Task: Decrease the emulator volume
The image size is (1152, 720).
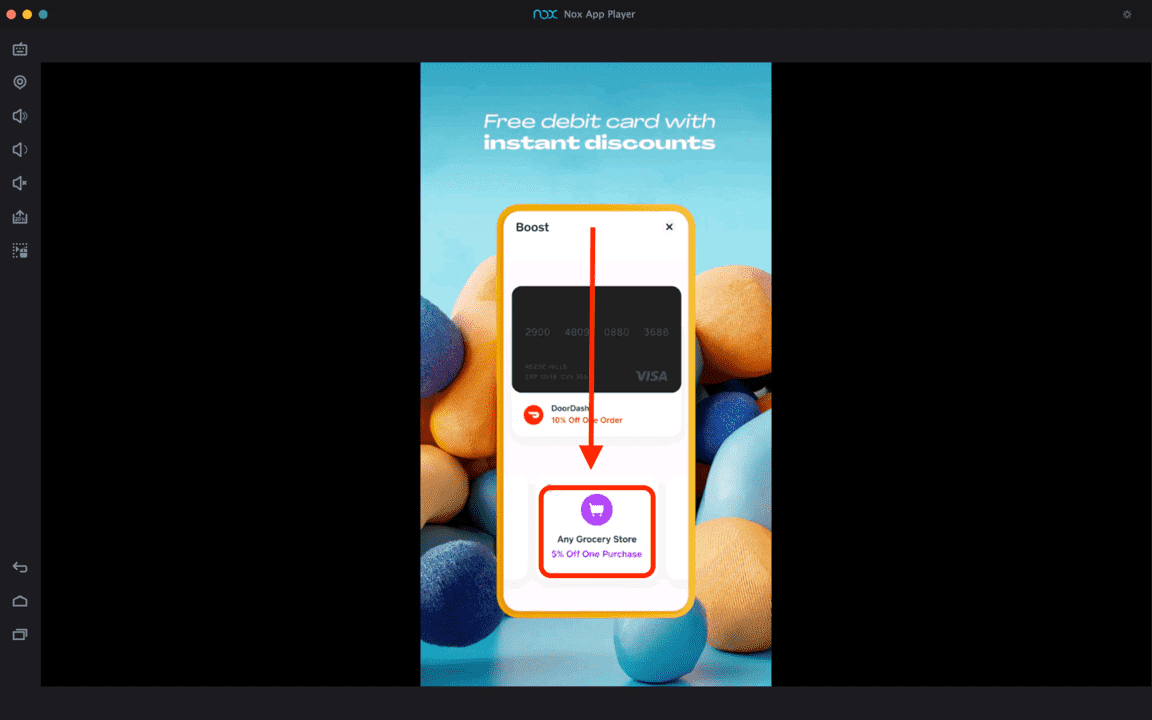Action: [x=20, y=150]
